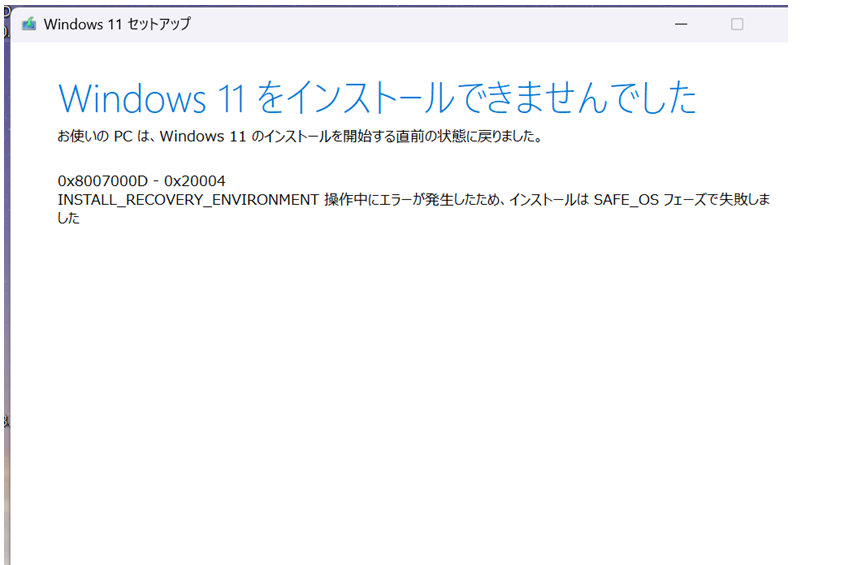Image resolution: width=849 pixels, height=565 pixels.
Task: Click the title text "Windows 11 セットアップ"
Action: click(117, 24)
